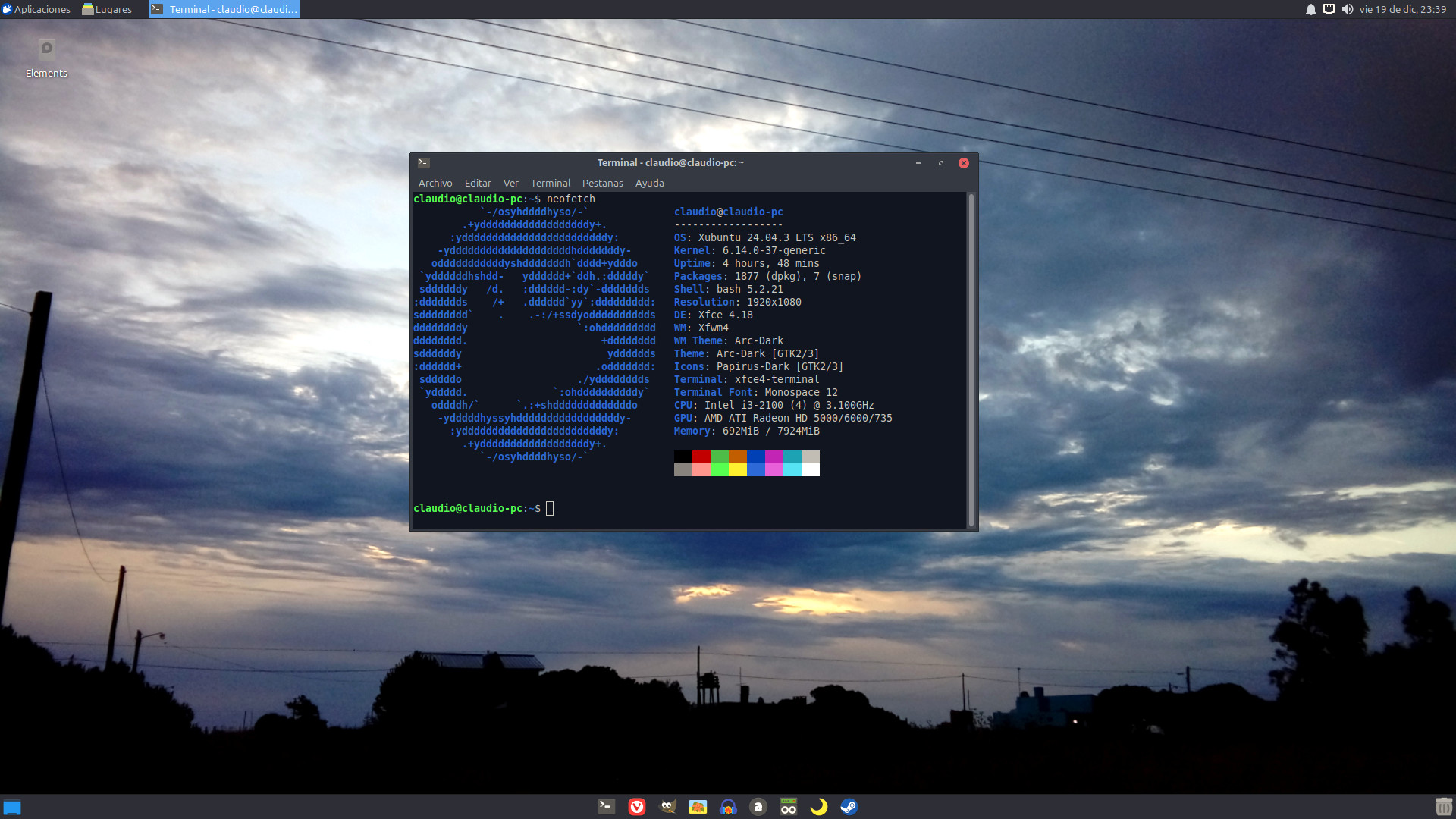Launch Audacity headphones icon in dock
This screenshot has height=819, width=1456.
(728, 807)
